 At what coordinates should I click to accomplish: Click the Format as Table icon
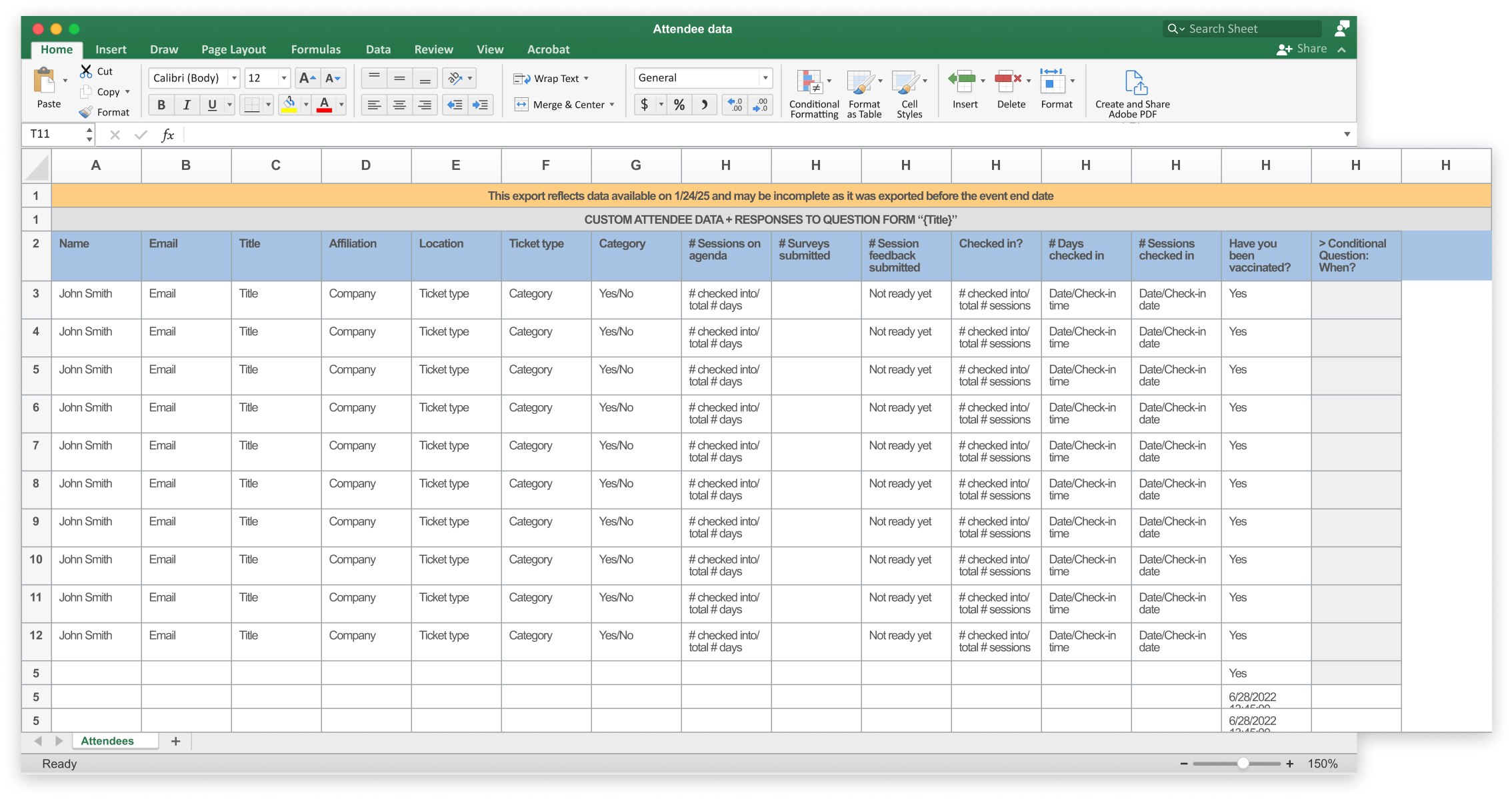pos(861,83)
